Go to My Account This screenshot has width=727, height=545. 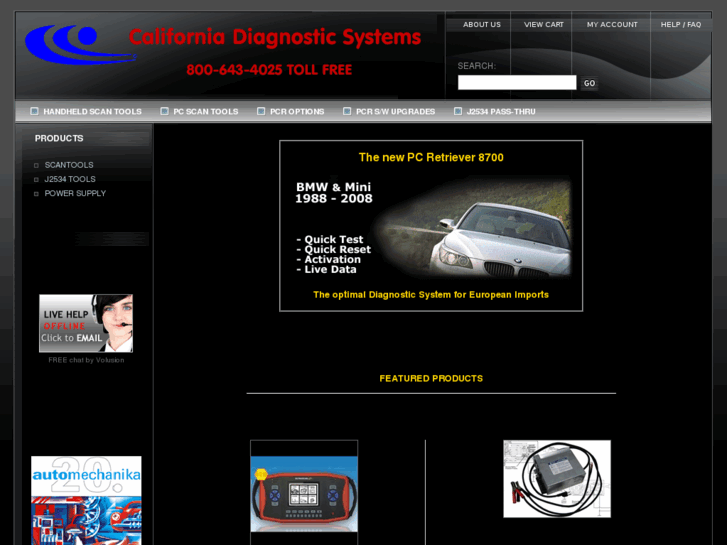[x=612, y=25]
